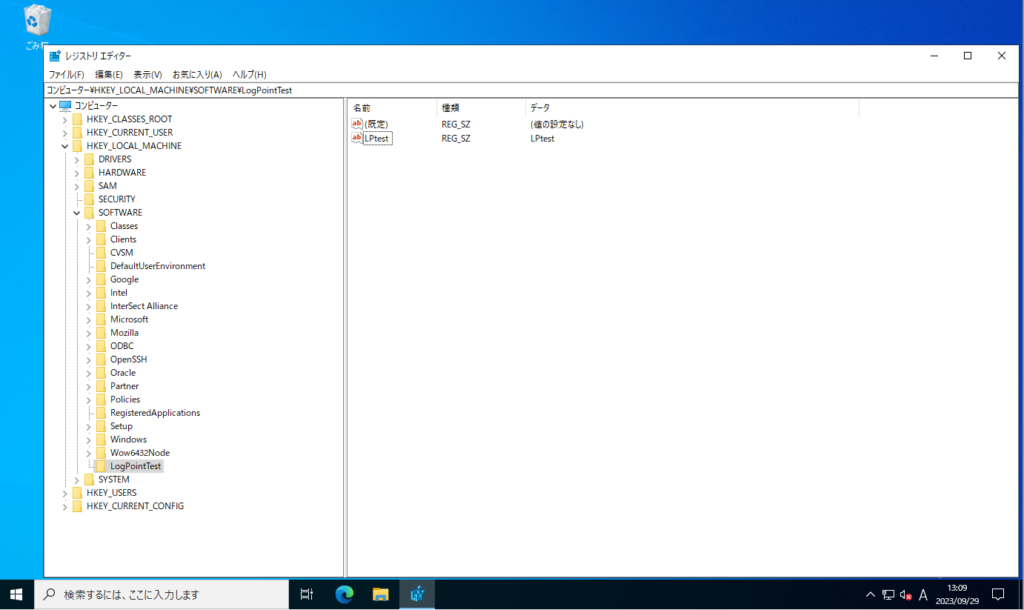This screenshot has height=610, width=1024.
Task: Click the registry editor title bar icon
Action: click(55, 56)
